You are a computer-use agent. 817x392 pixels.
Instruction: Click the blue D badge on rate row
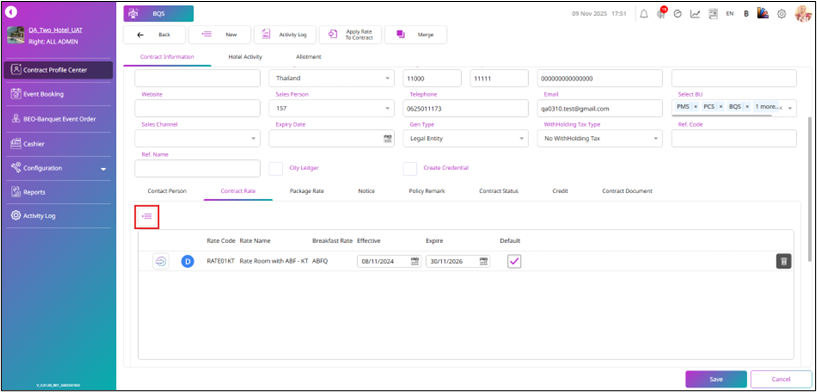188,262
